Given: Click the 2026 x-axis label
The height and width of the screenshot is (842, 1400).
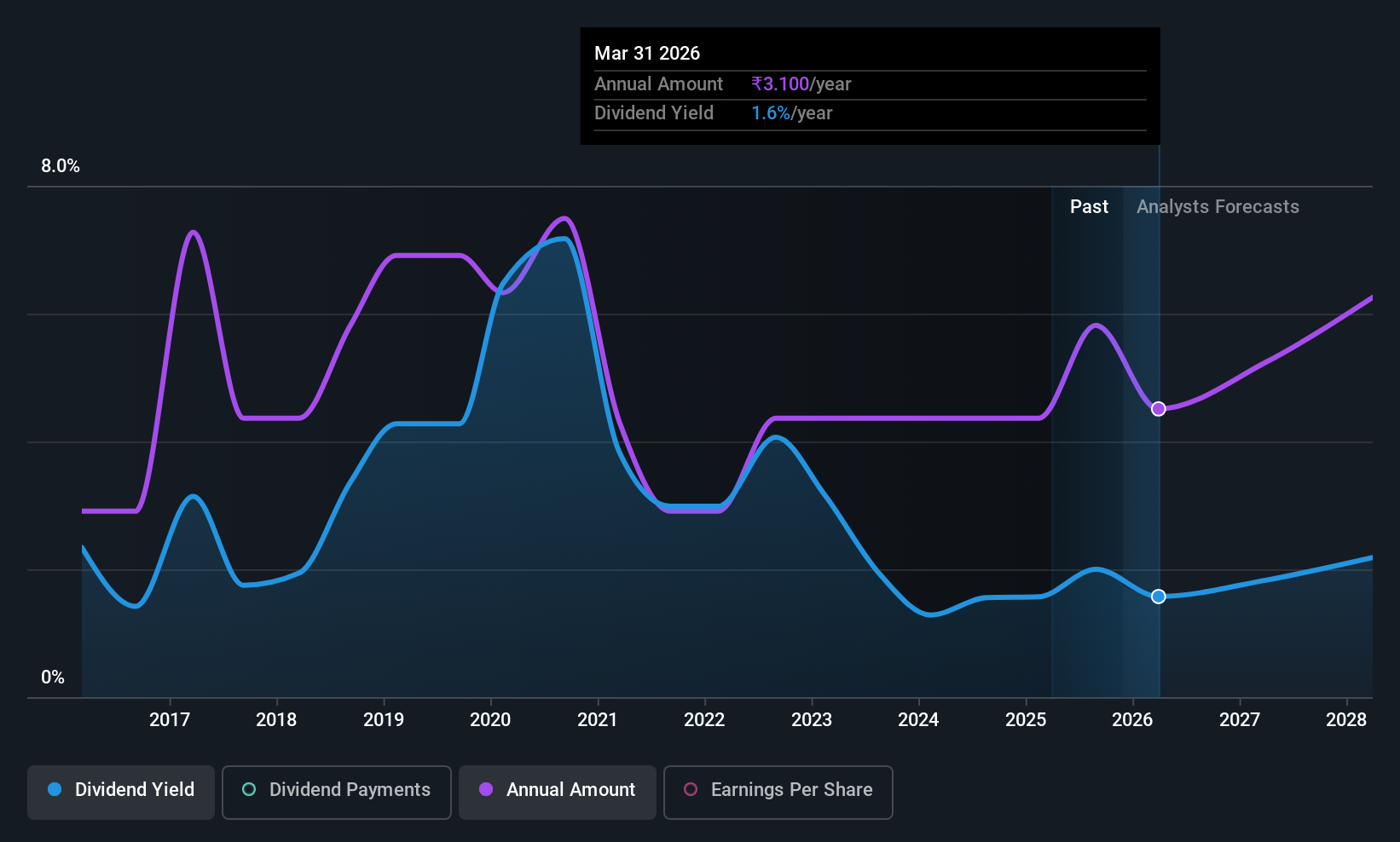Looking at the screenshot, I should 1132,720.
